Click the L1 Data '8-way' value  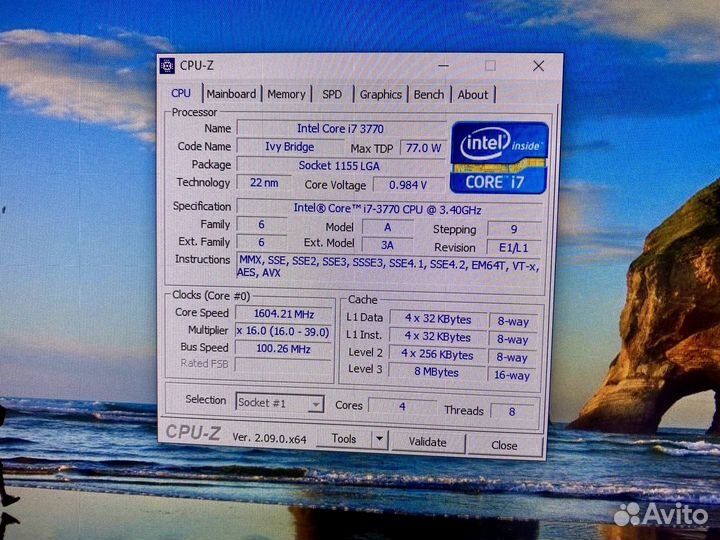[x=513, y=321]
